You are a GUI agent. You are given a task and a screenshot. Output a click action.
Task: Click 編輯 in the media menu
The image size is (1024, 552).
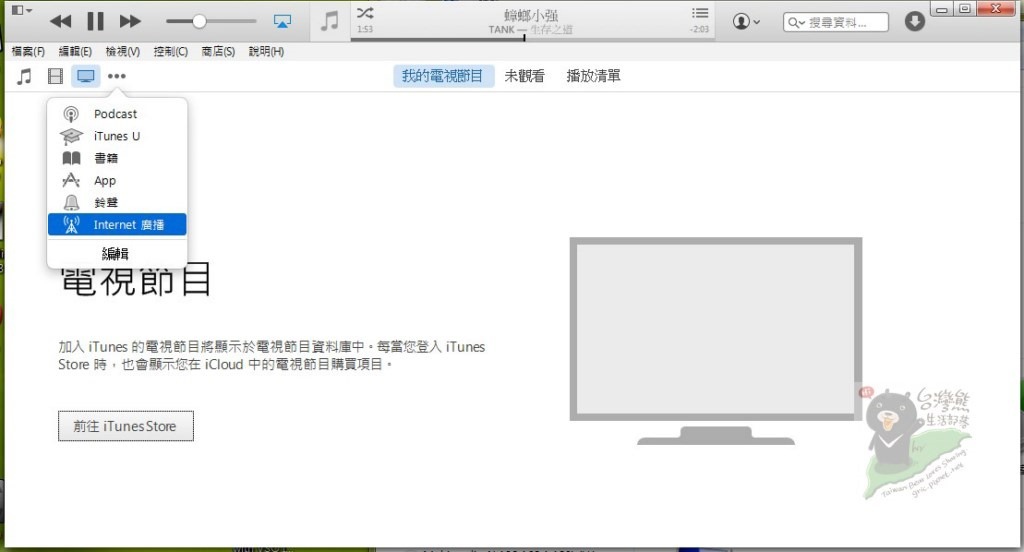pos(115,253)
